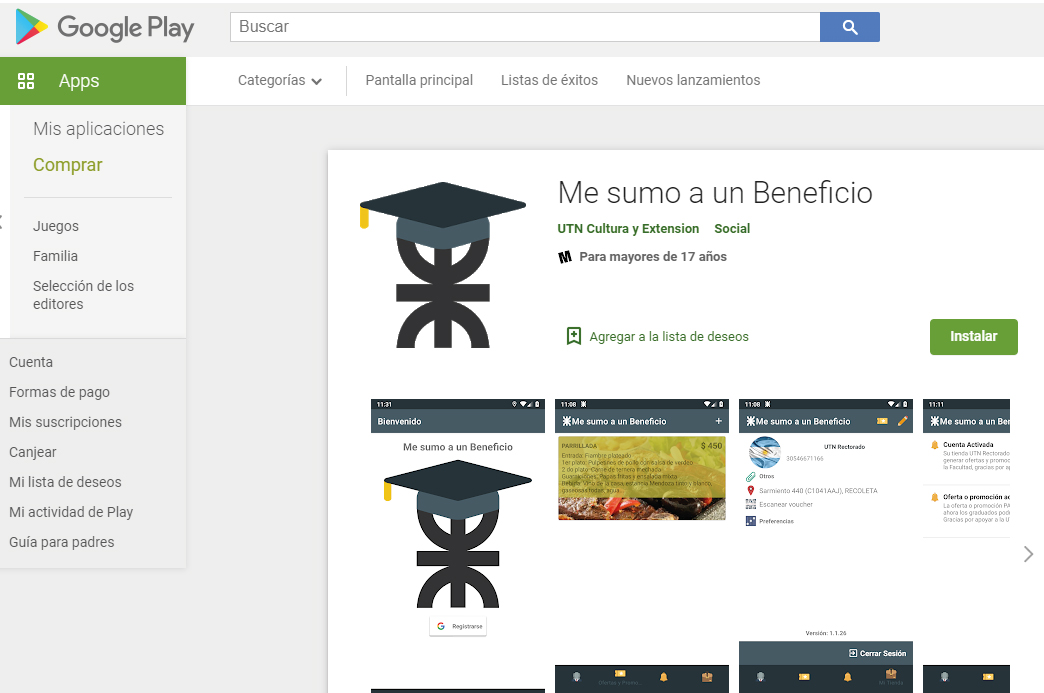Click the Instalar button
Viewport: 1044px width, 693px height.
click(x=973, y=336)
